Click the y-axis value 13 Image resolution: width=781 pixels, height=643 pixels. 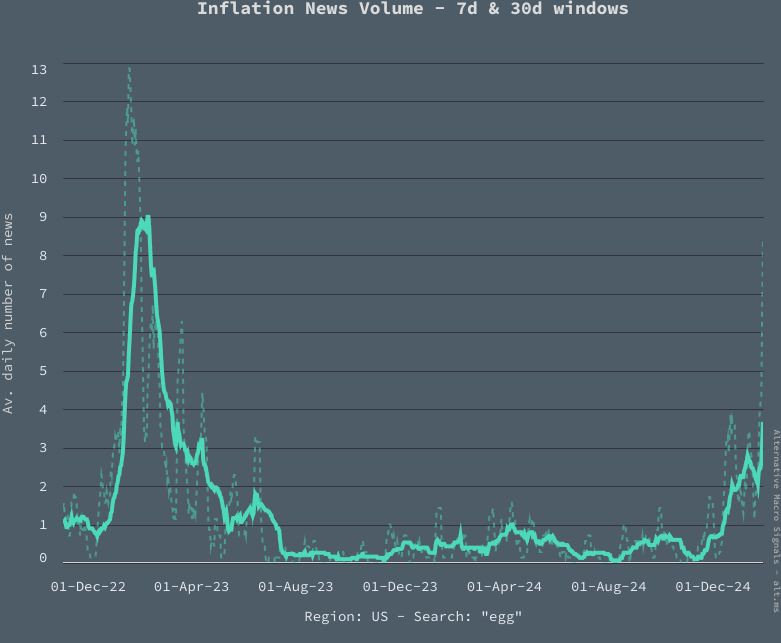[39, 70]
